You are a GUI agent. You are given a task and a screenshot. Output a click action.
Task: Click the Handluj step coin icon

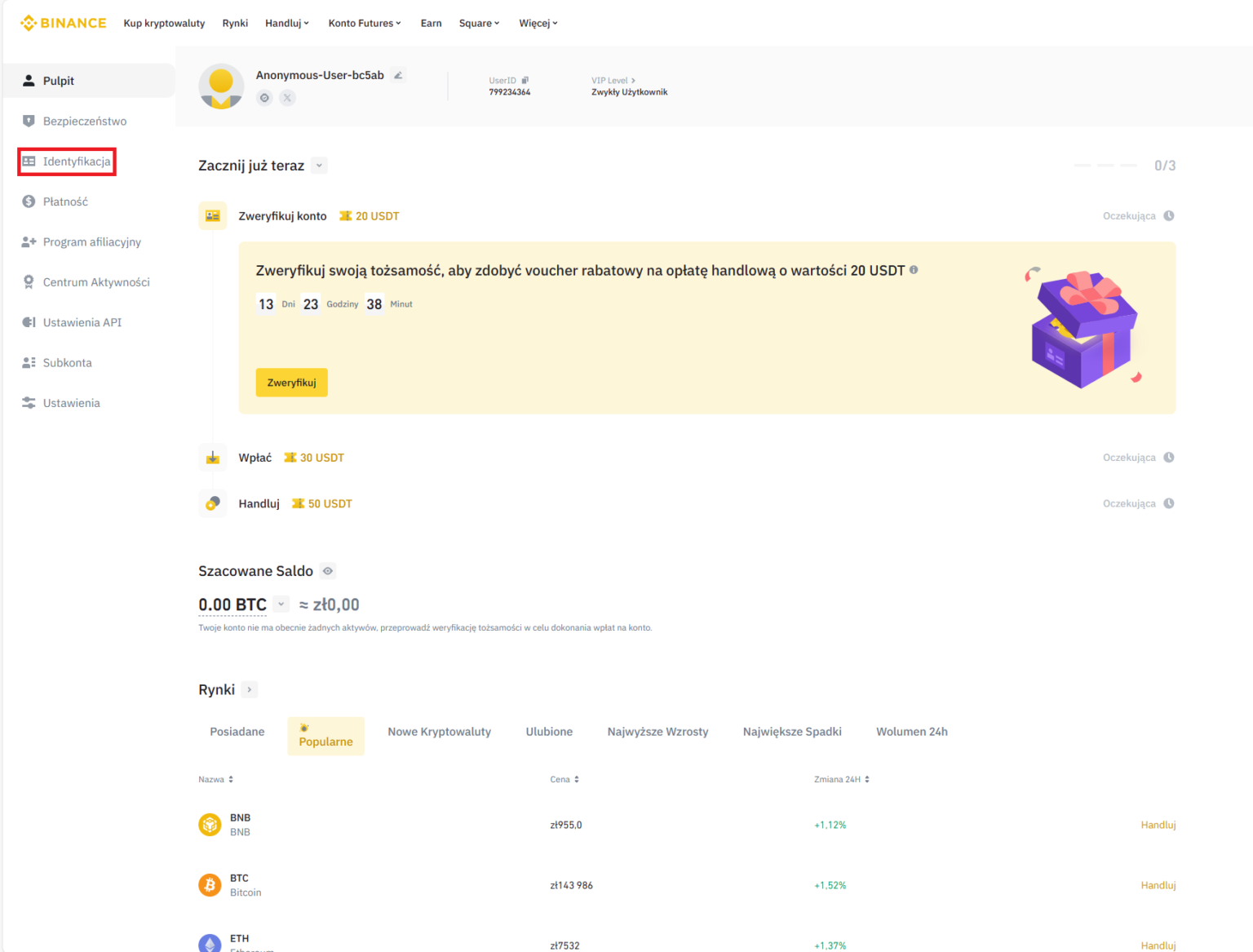pyautogui.click(x=213, y=503)
